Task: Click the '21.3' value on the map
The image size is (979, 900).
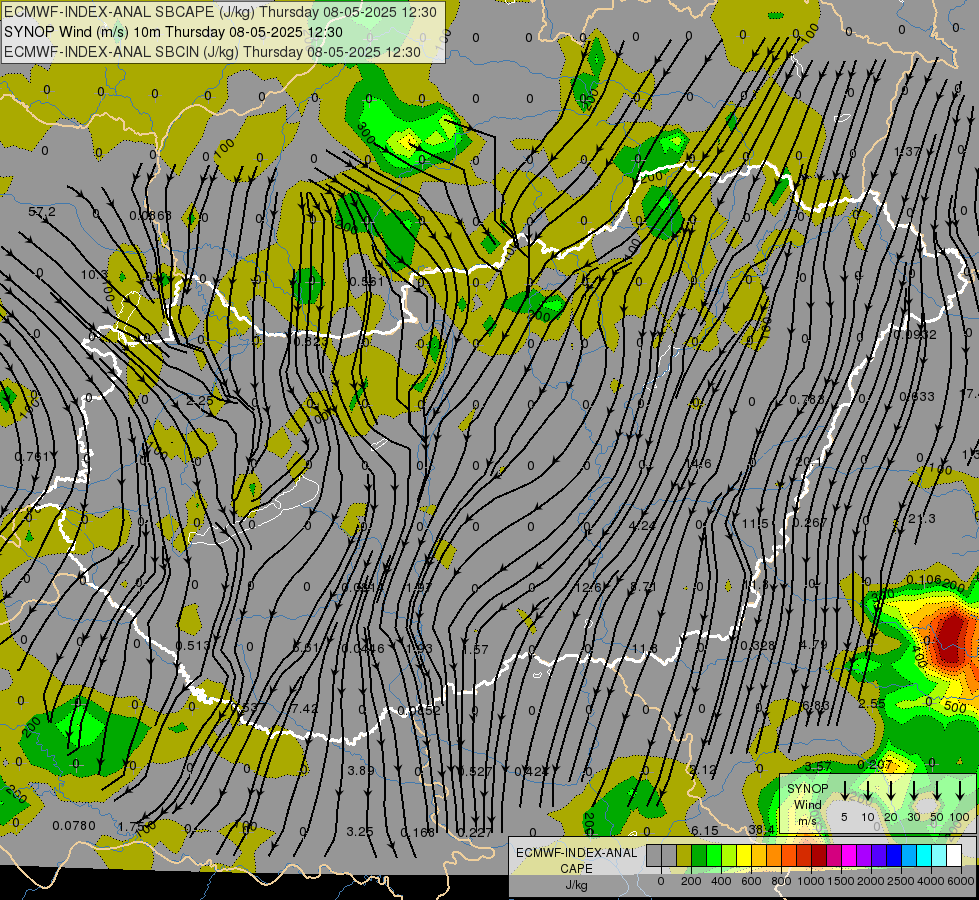Action: coord(922,518)
